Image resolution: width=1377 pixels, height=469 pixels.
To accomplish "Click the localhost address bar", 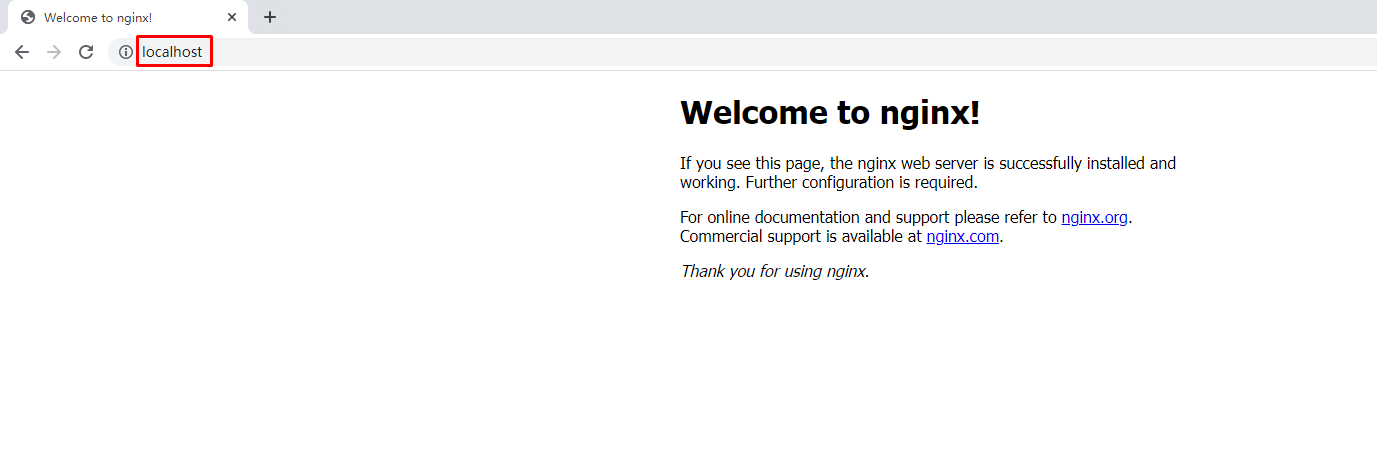I will (740, 52).
